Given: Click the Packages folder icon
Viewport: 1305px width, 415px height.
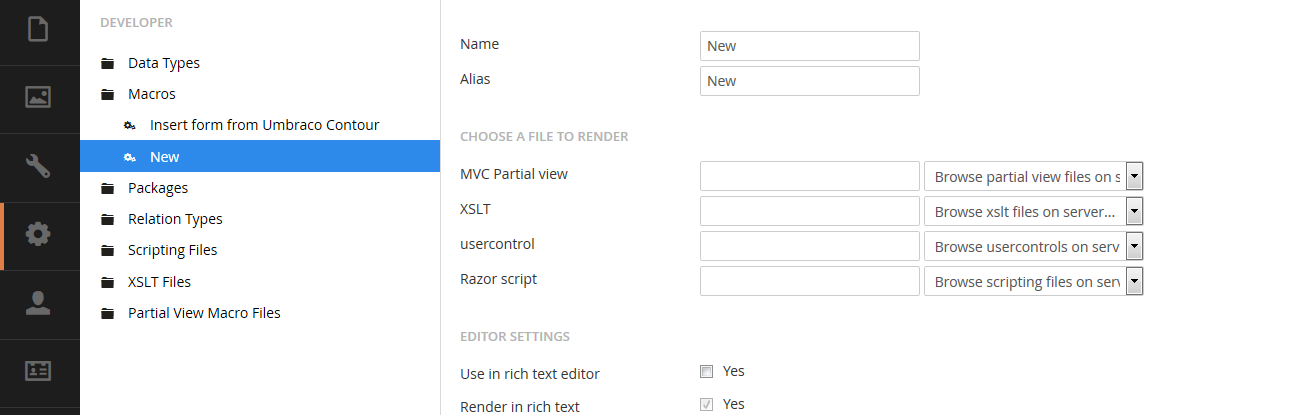Looking at the screenshot, I should (107, 189).
